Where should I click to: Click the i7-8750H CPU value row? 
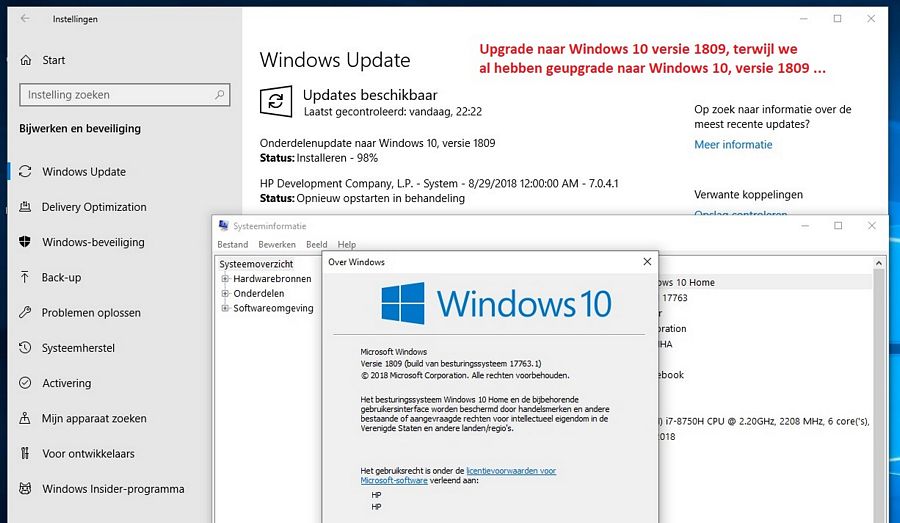click(764, 421)
